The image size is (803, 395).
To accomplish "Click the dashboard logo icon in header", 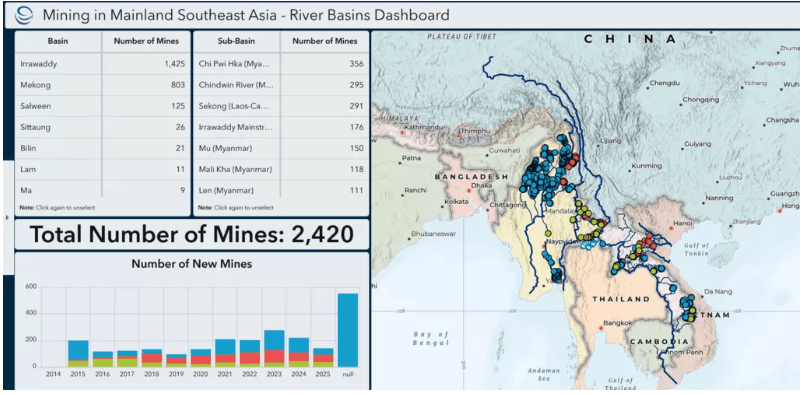I will point(24,14).
